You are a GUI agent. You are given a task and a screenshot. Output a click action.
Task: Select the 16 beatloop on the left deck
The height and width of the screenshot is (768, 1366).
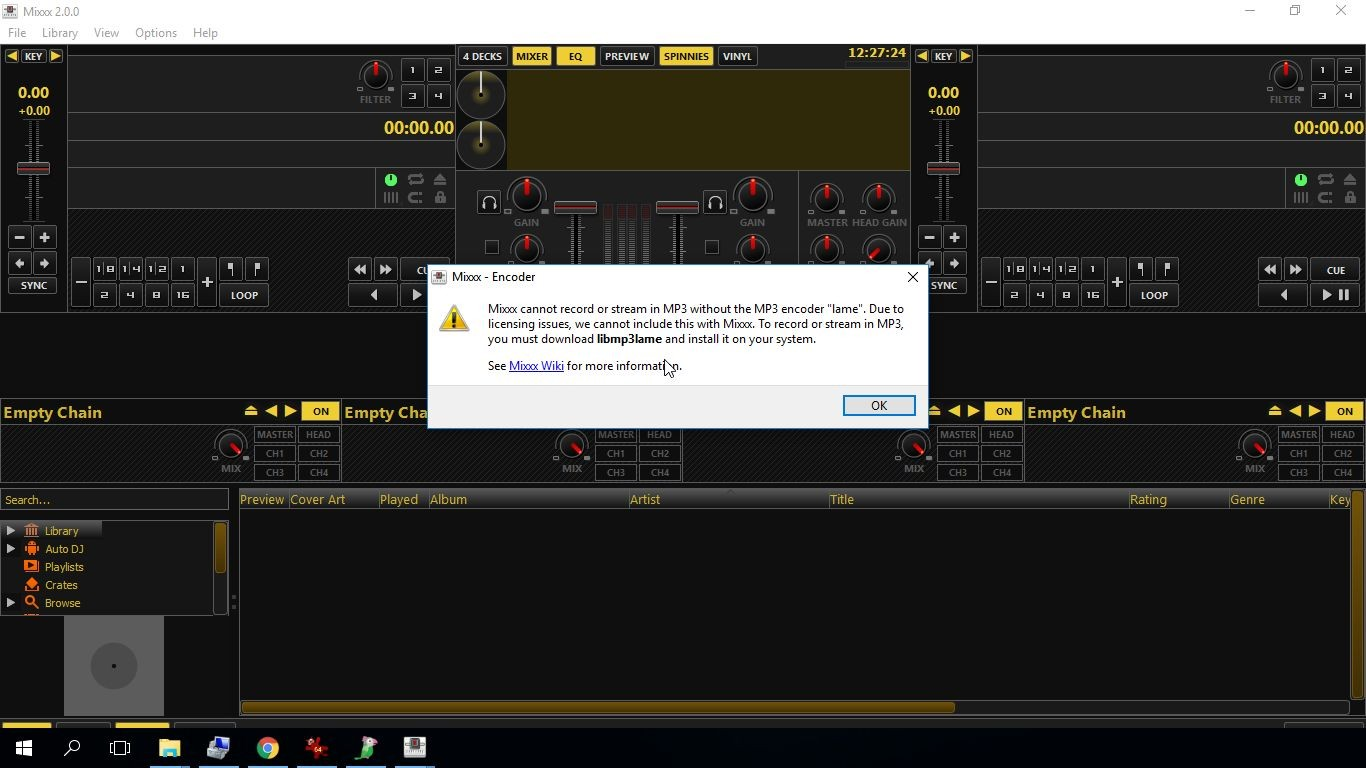[182, 295]
